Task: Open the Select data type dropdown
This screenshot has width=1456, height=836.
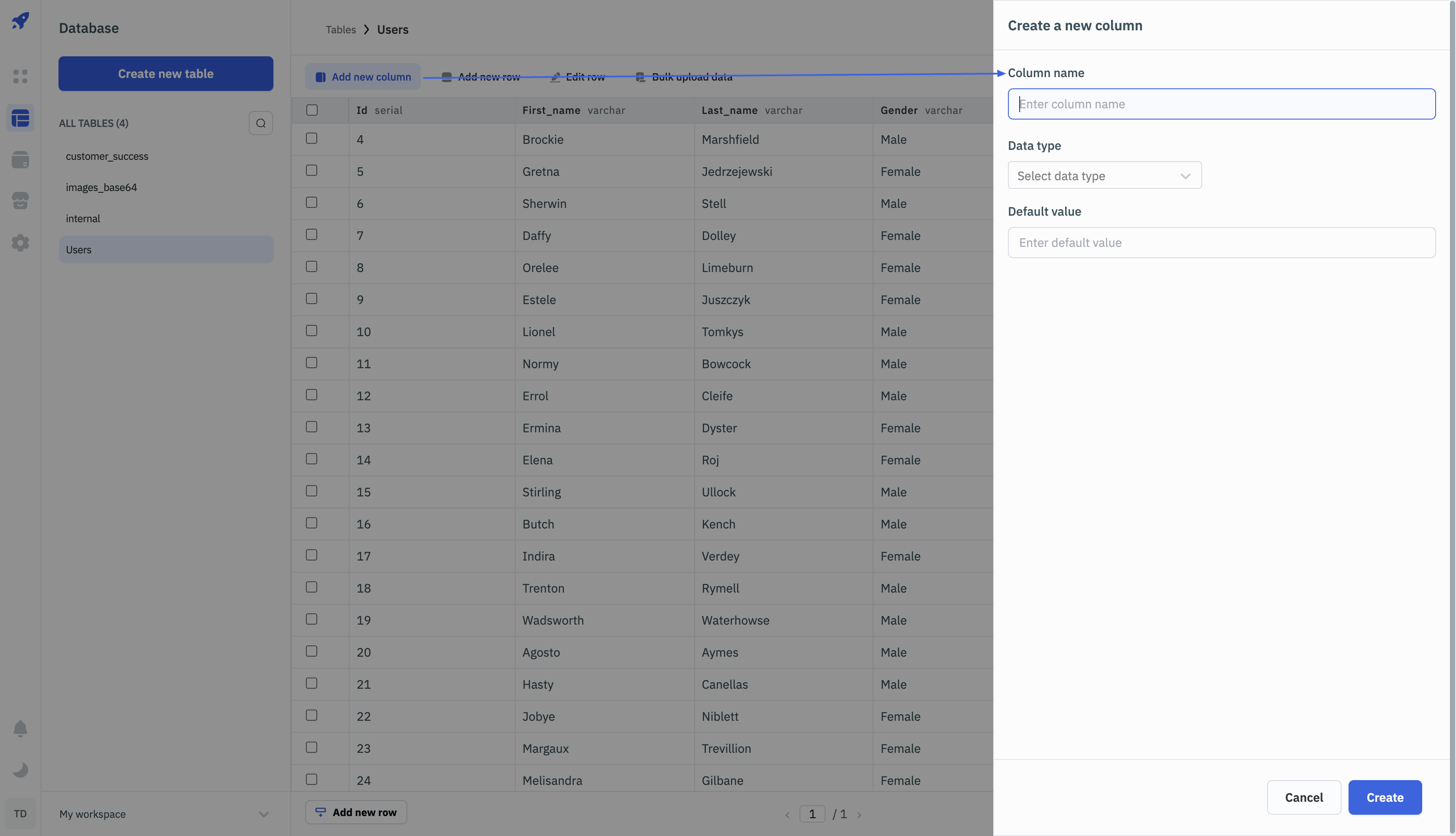Action: coord(1104,175)
